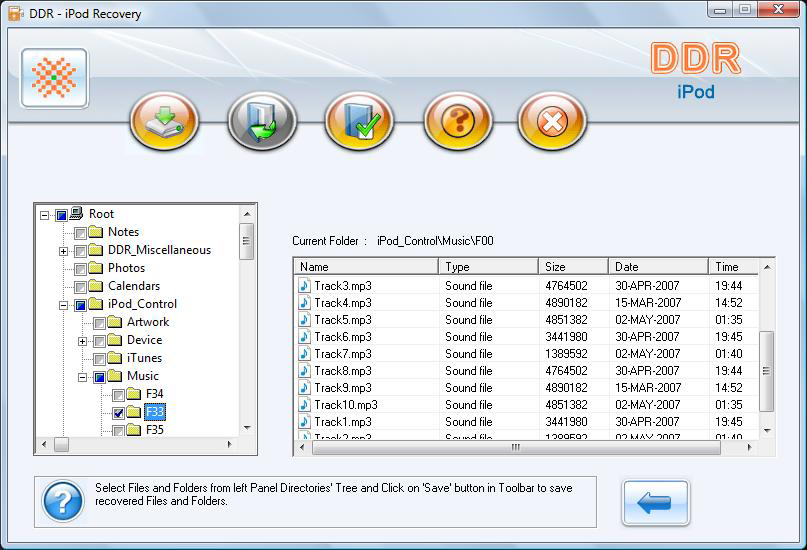Click the orange Exit X toolbar icon
Image resolution: width=807 pixels, height=550 pixels.
click(x=552, y=121)
